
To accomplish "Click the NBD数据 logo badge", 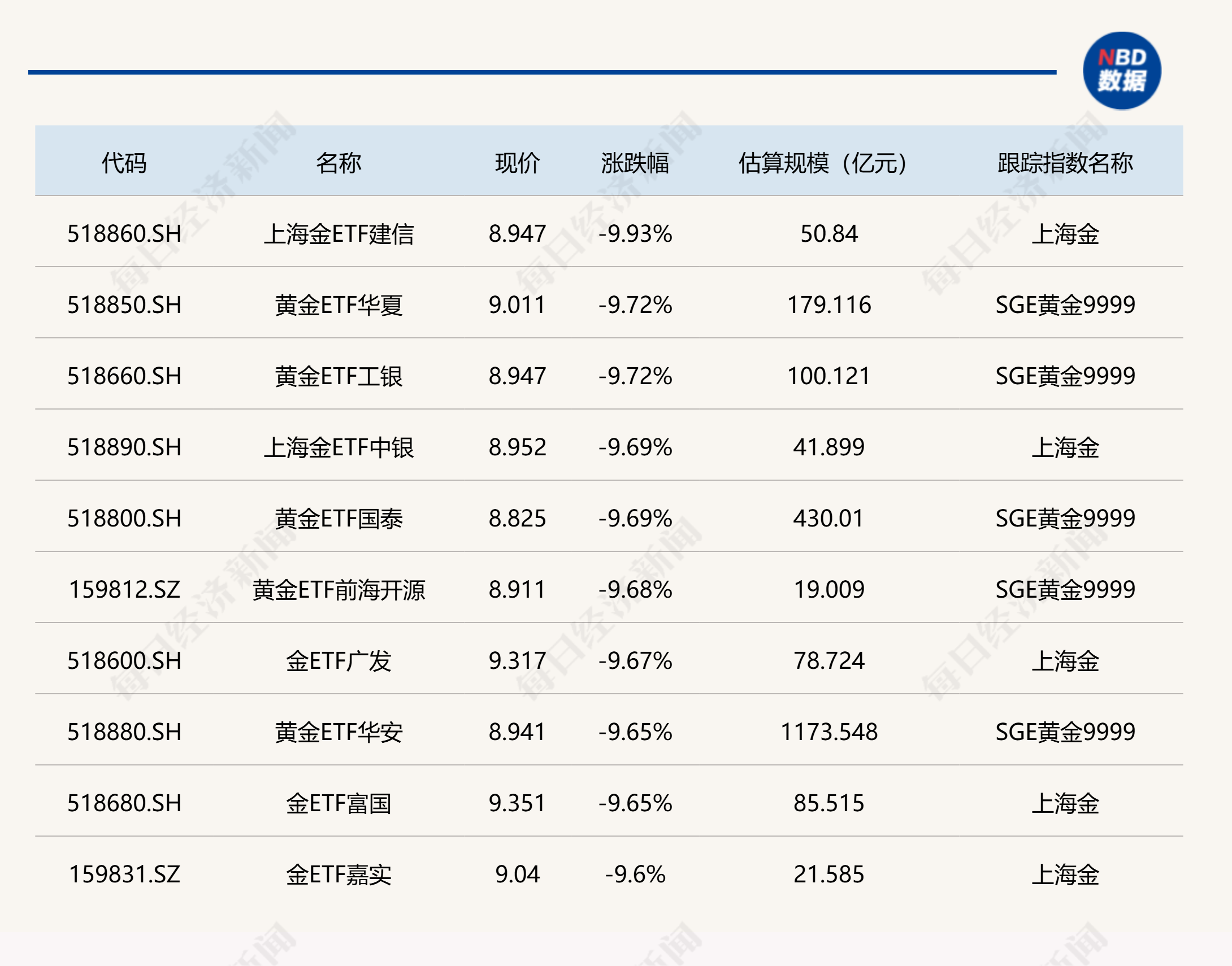I will 1121,71.
